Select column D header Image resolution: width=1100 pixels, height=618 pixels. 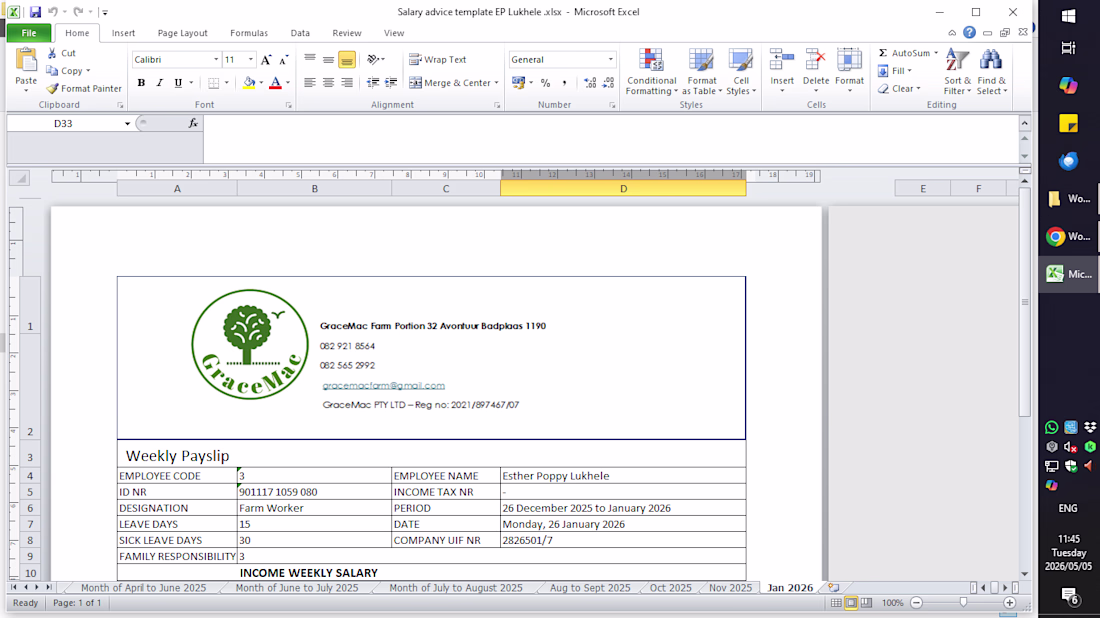pos(623,189)
